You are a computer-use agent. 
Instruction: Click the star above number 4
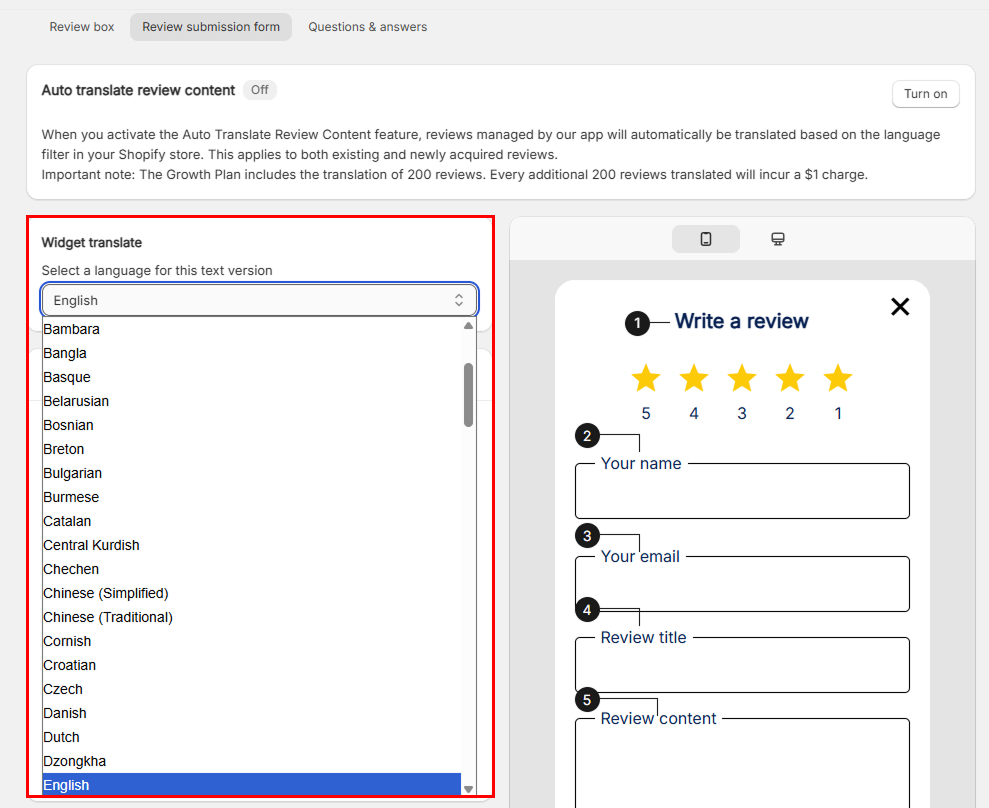pos(694,378)
